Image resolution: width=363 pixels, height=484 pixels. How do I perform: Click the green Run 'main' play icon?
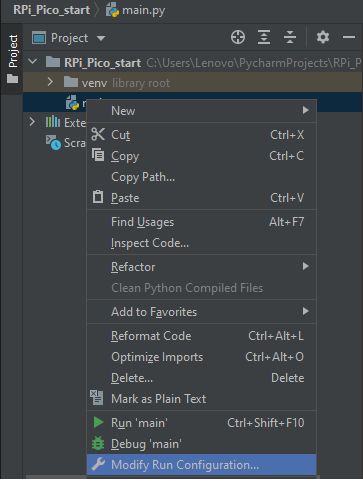tap(98, 422)
